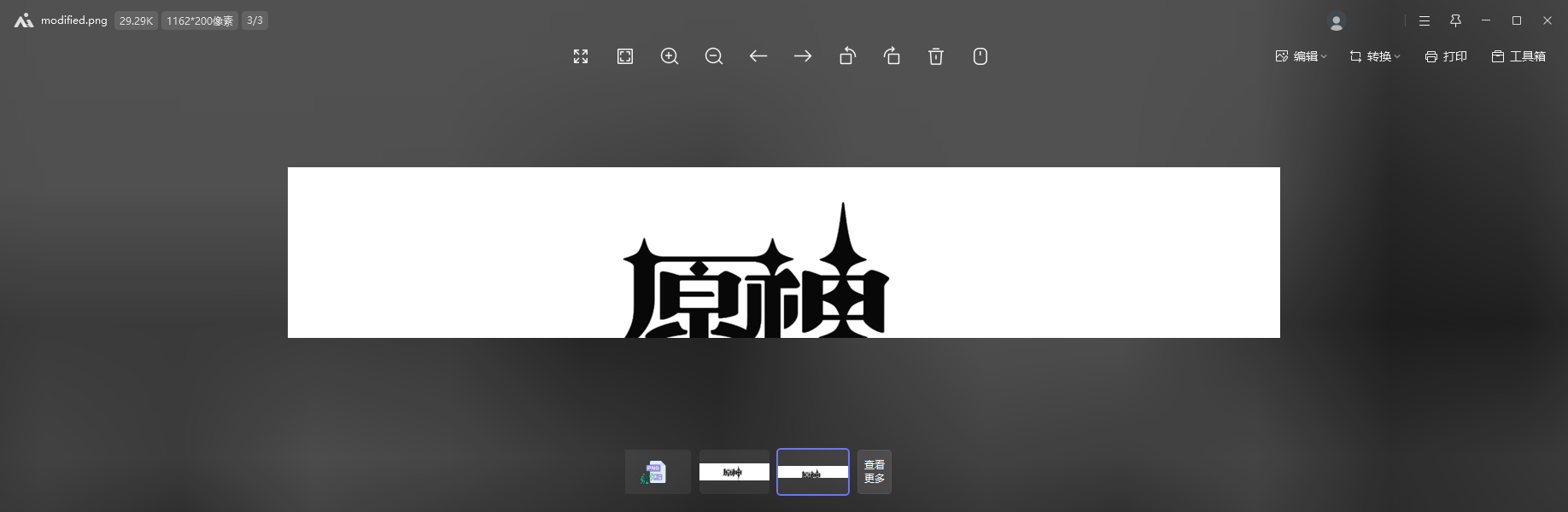Enter fullscreen view mode

[x=581, y=56]
